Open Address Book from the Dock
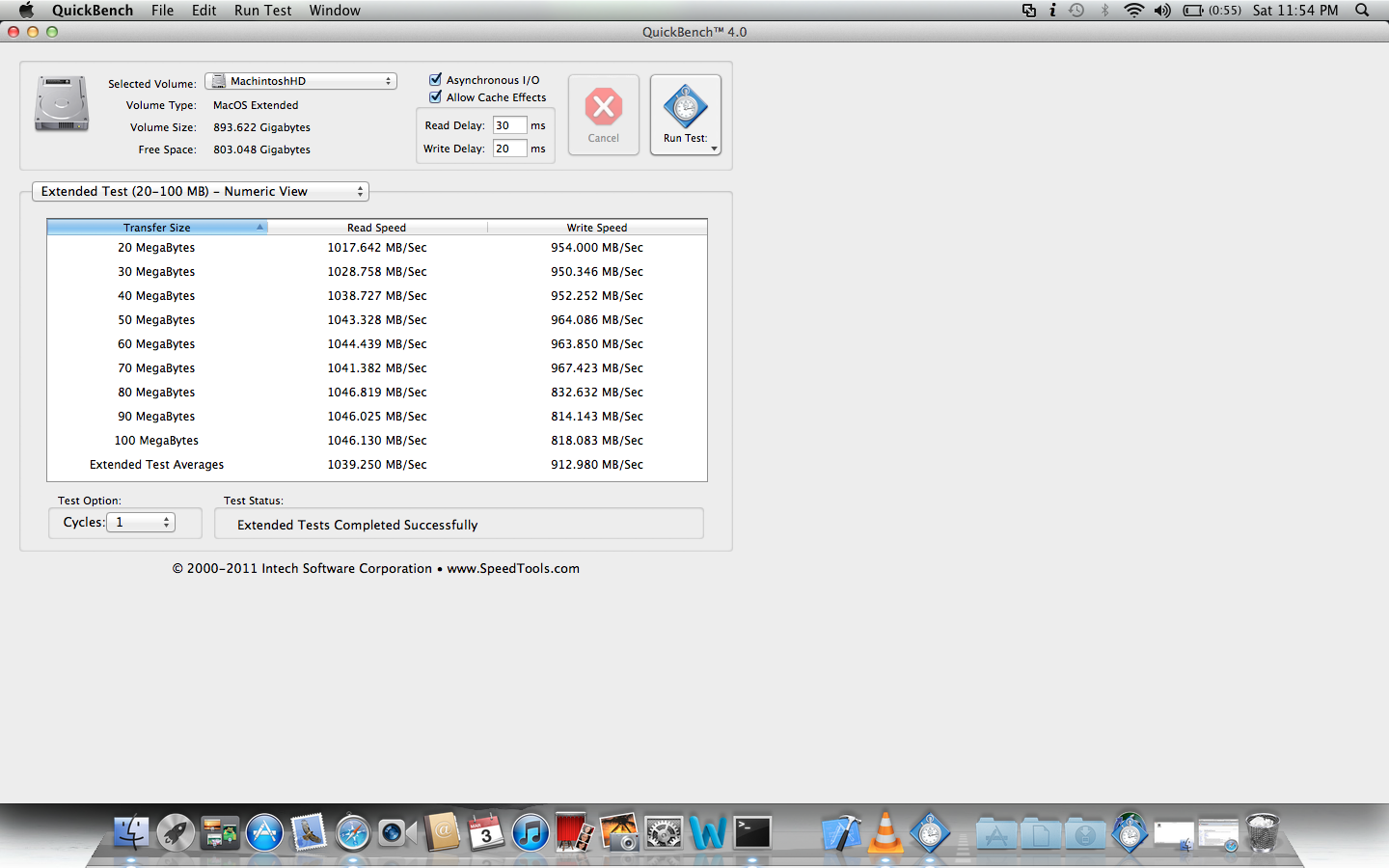Screen dimensions: 1389x868 442,832
